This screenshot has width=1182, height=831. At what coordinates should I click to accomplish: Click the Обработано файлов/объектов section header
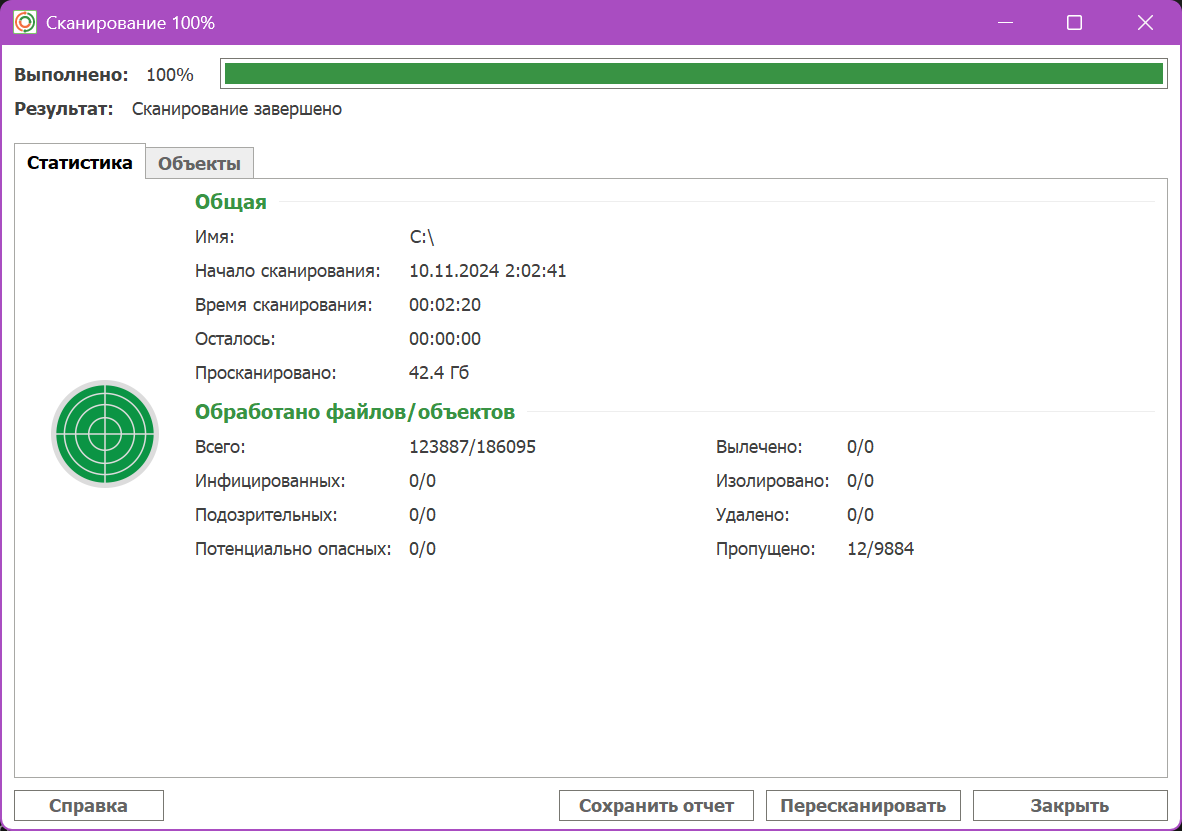(355, 411)
